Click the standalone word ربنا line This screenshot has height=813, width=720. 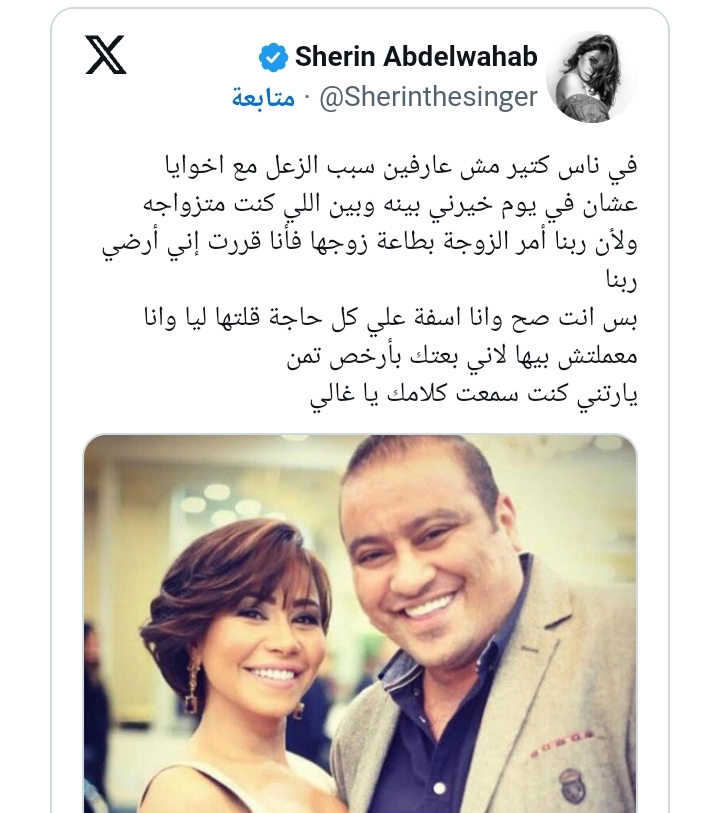621,280
